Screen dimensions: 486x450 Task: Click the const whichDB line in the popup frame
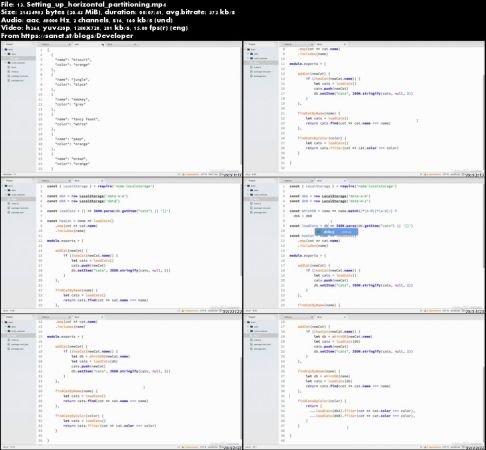tap(343, 211)
